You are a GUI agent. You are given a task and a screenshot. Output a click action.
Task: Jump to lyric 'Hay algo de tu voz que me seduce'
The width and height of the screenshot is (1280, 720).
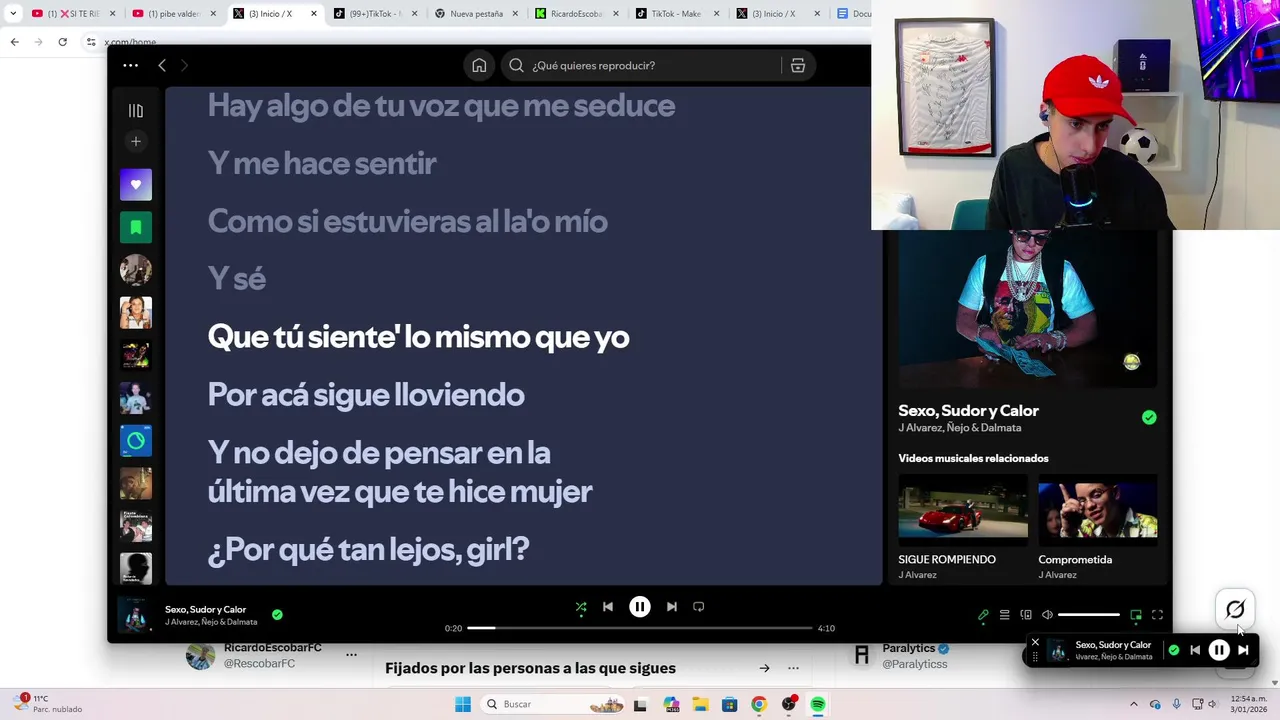tap(441, 105)
